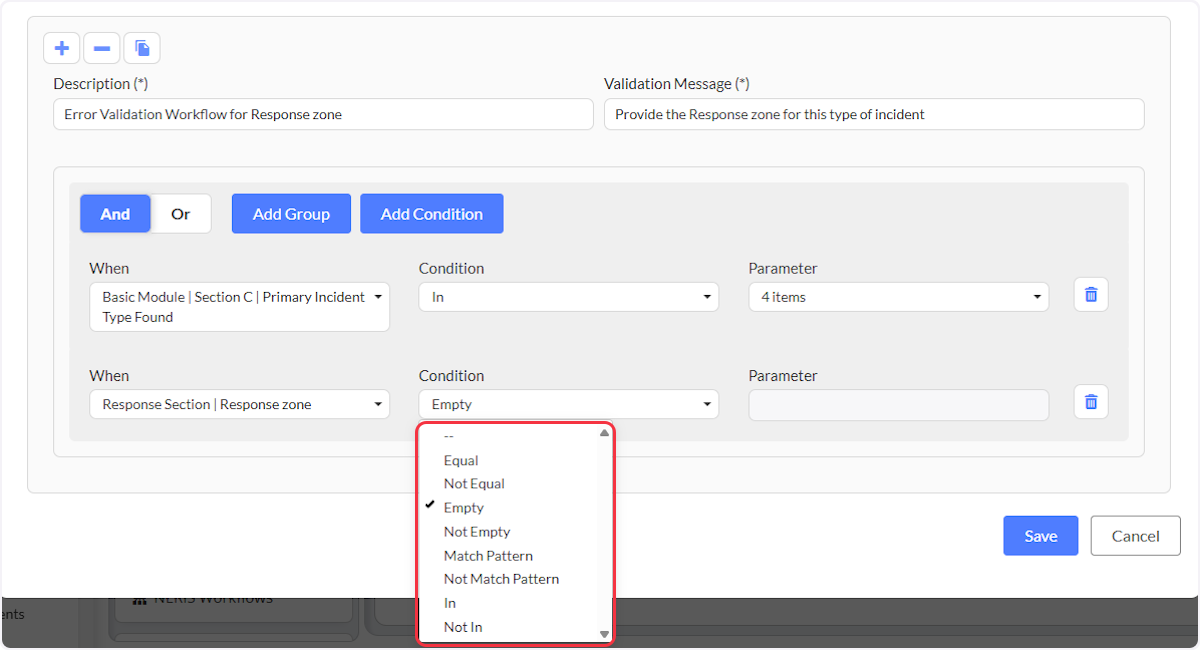Viewport: 1200px width, 650px height.
Task: Click the plus icon to add a validation
Action: point(62,48)
